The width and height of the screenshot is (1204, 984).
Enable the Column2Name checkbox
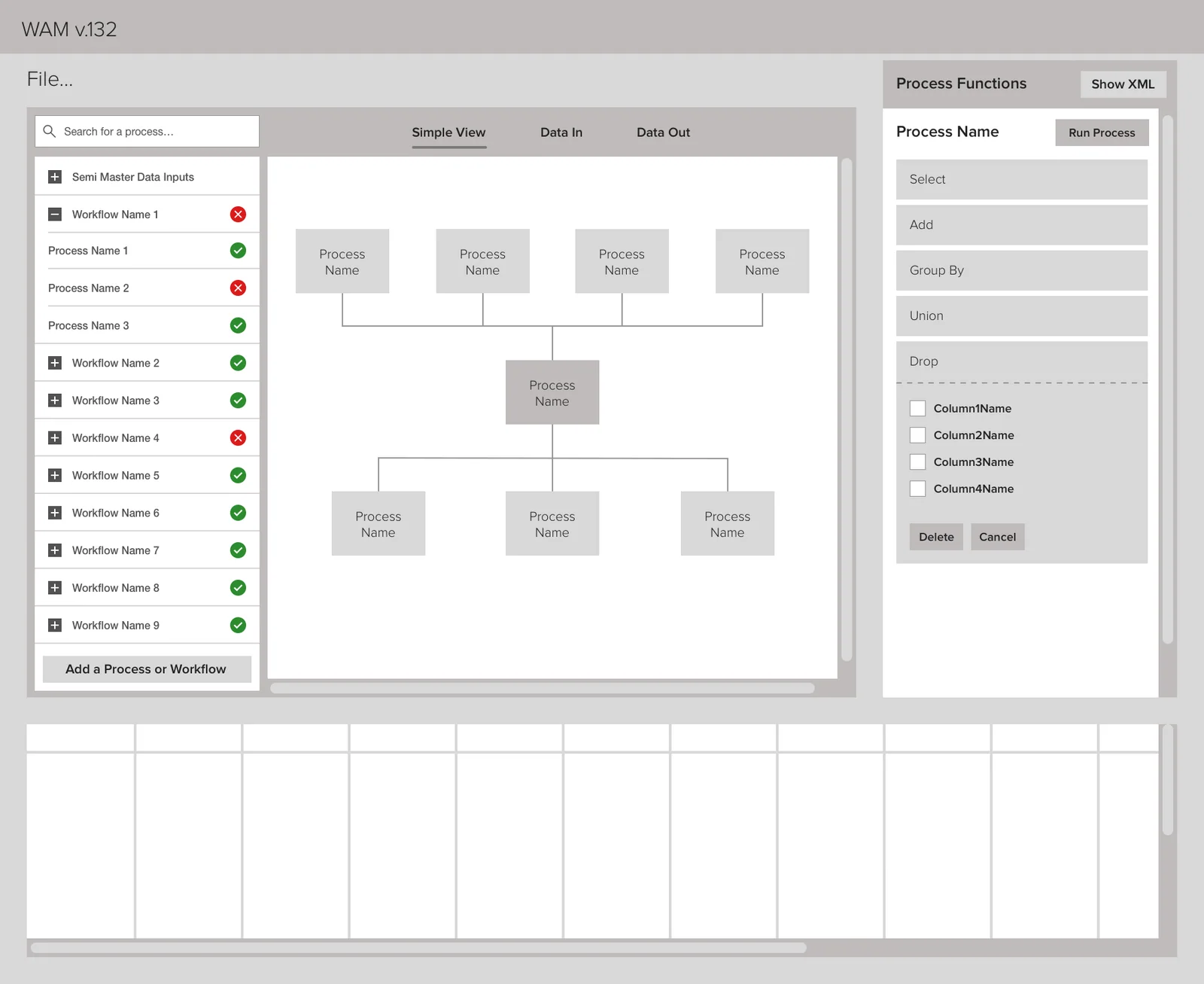pos(917,435)
